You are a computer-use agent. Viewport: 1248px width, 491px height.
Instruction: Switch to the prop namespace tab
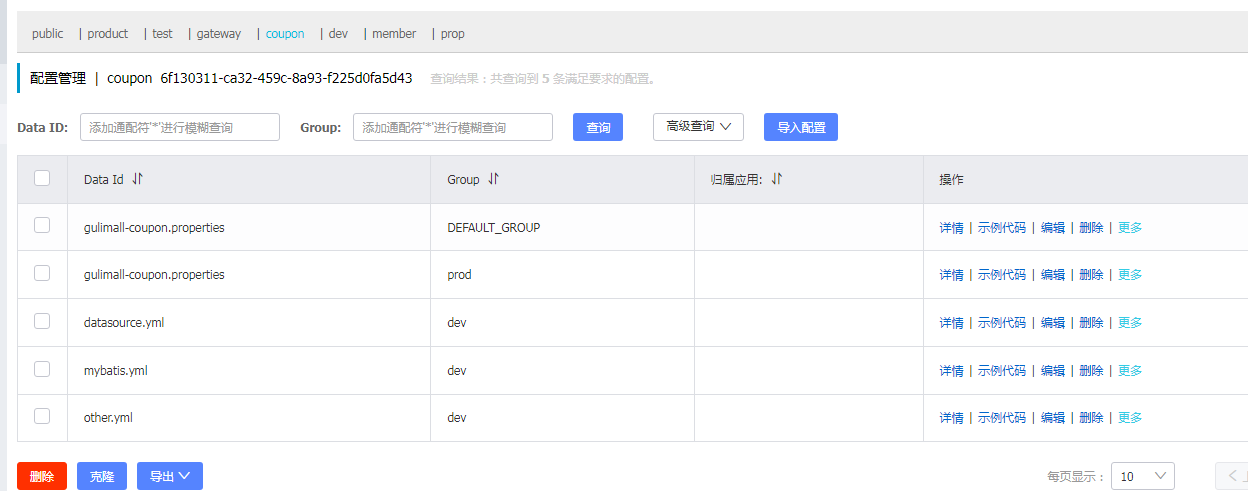point(453,33)
